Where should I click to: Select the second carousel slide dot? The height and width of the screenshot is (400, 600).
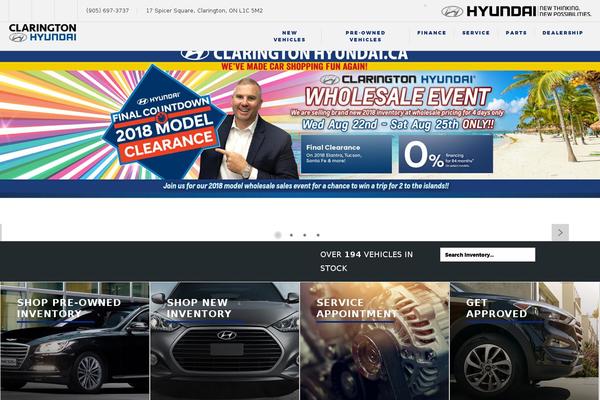(292, 235)
